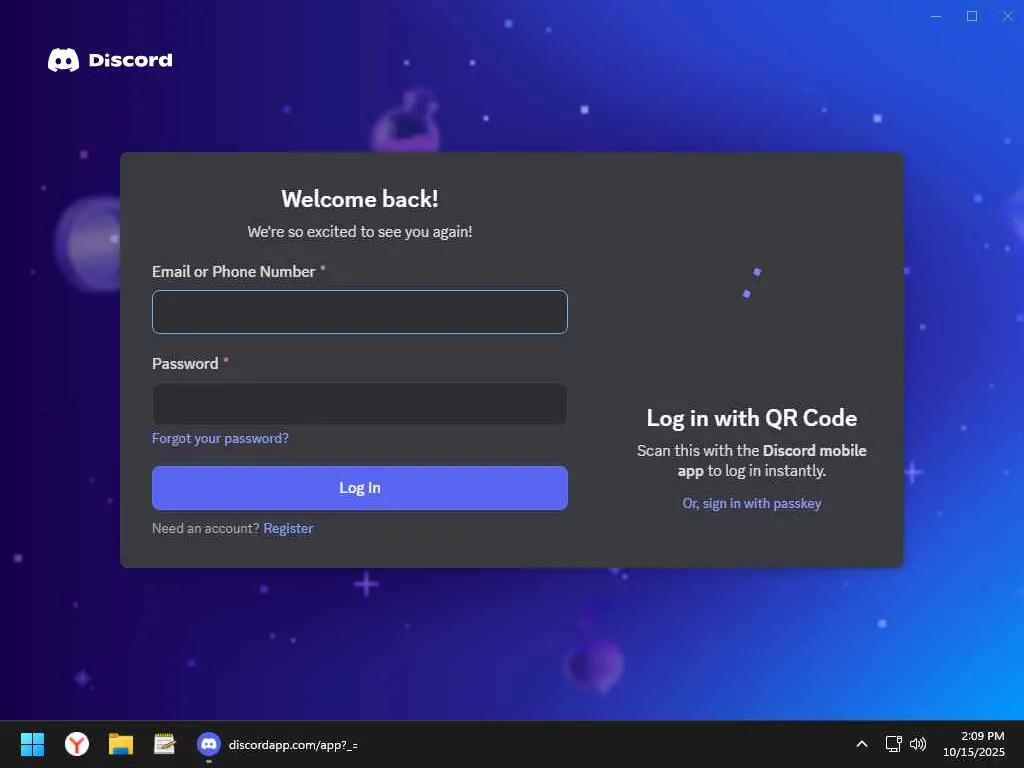
Task: Focus the Email or Phone Number field
Action: (360, 312)
